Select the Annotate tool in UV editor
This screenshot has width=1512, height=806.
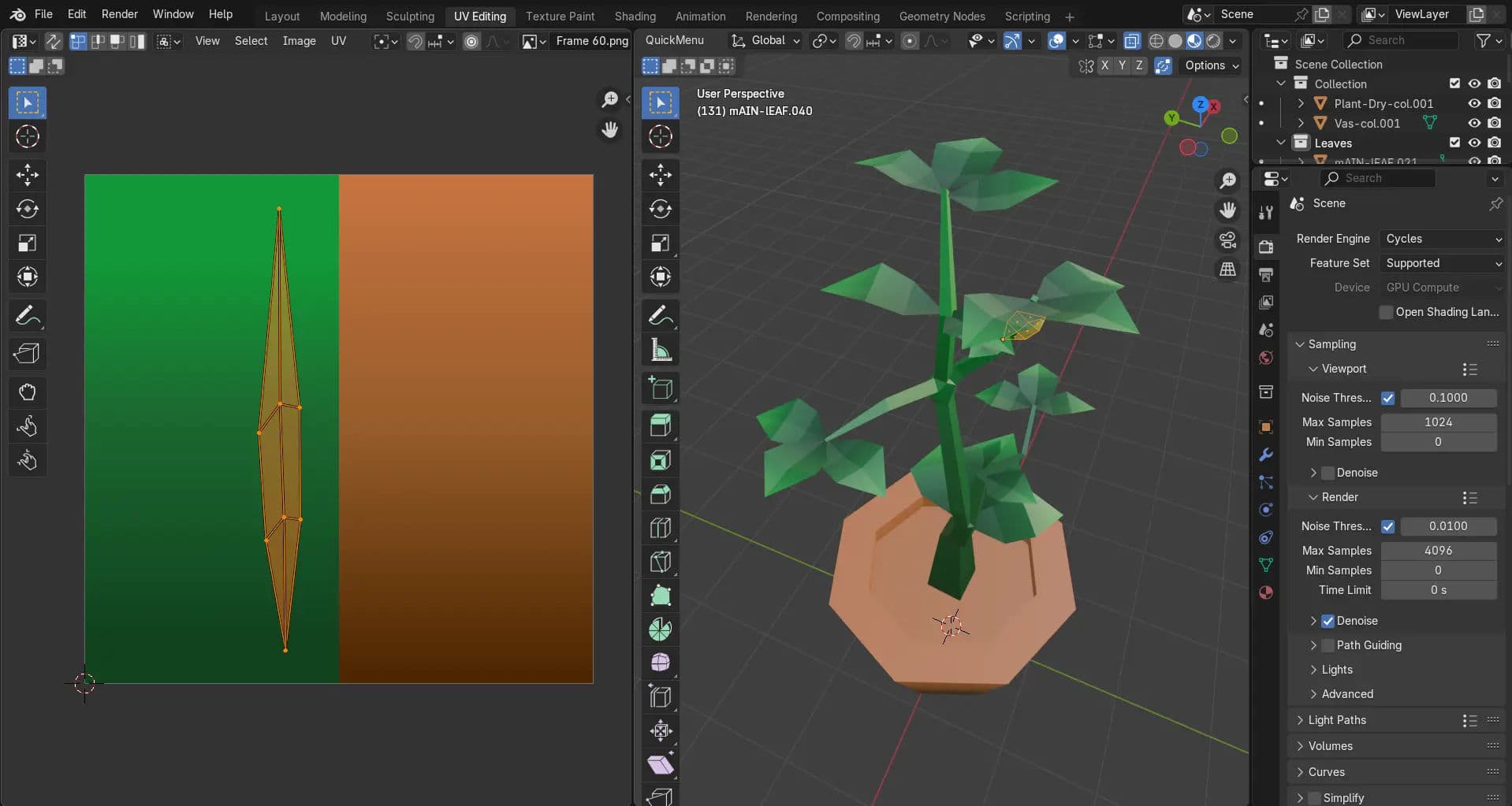tap(28, 316)
